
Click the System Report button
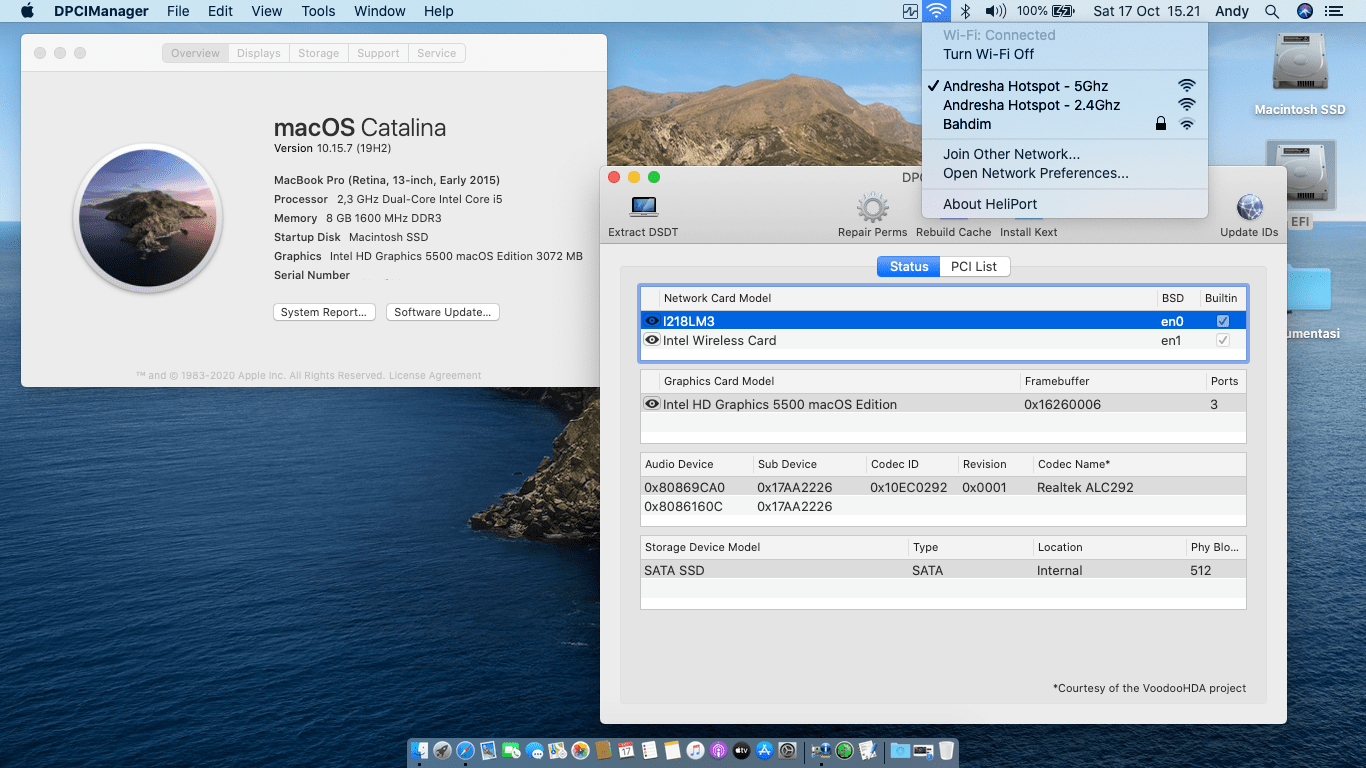324,312
